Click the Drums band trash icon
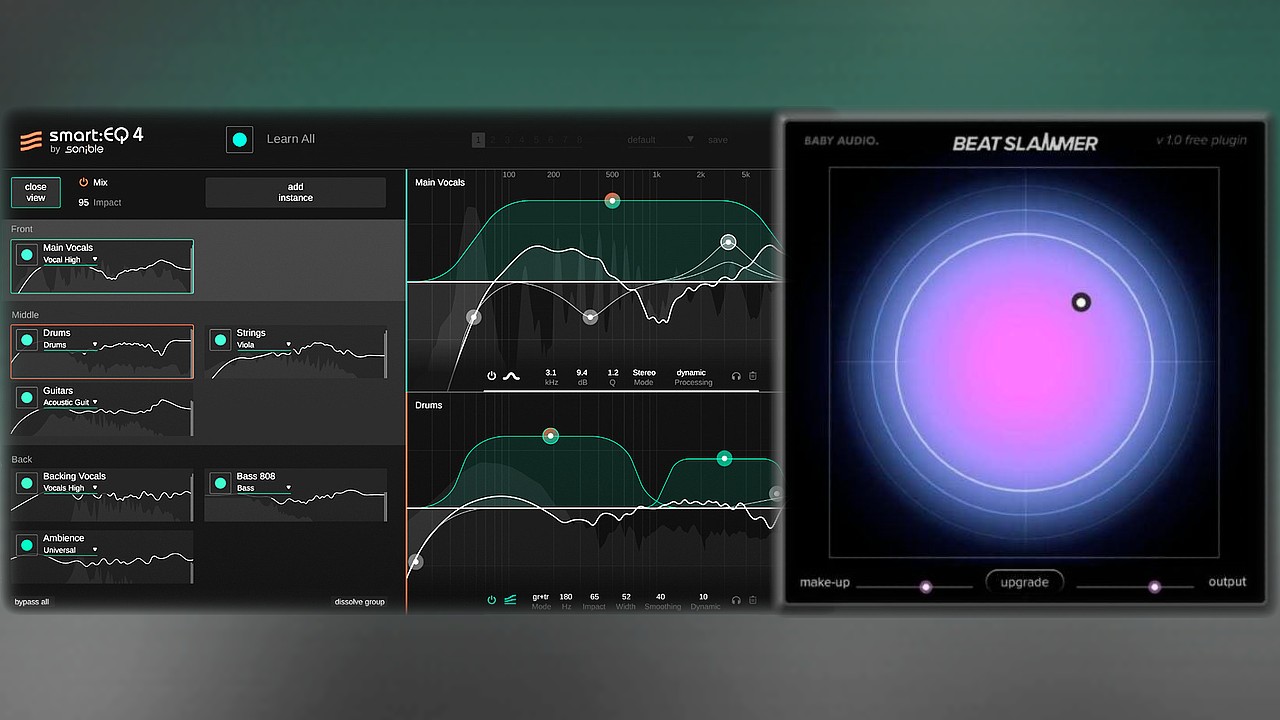Screen dimensions: 1280x720 tap(753, 600)
